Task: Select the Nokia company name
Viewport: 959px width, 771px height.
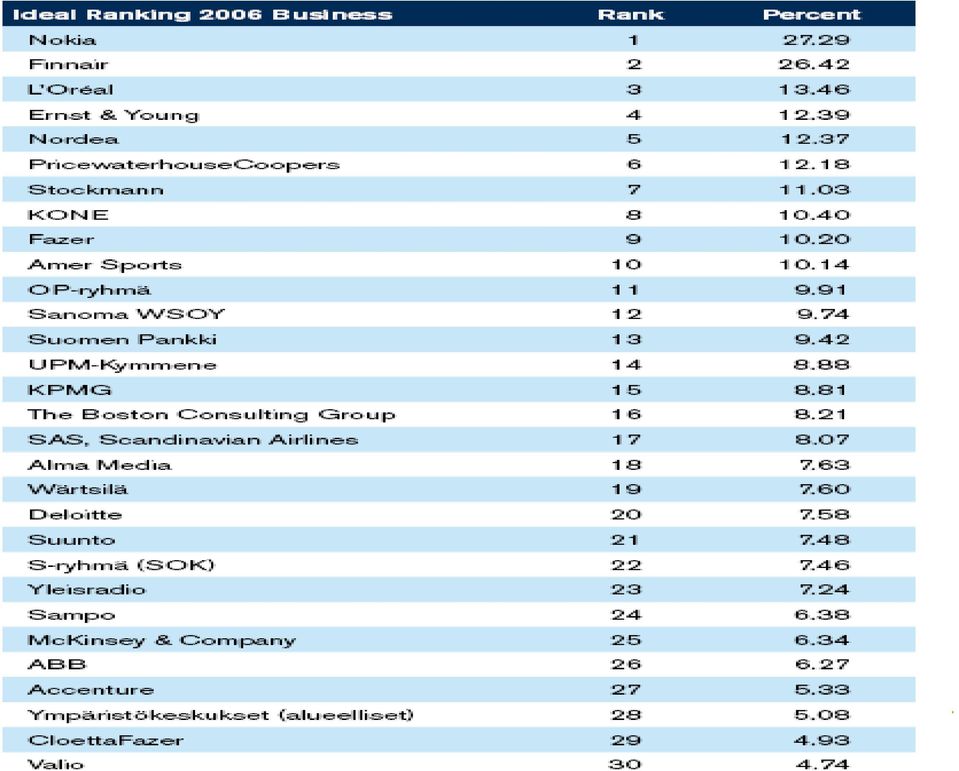Action: [x=62, y=40]
